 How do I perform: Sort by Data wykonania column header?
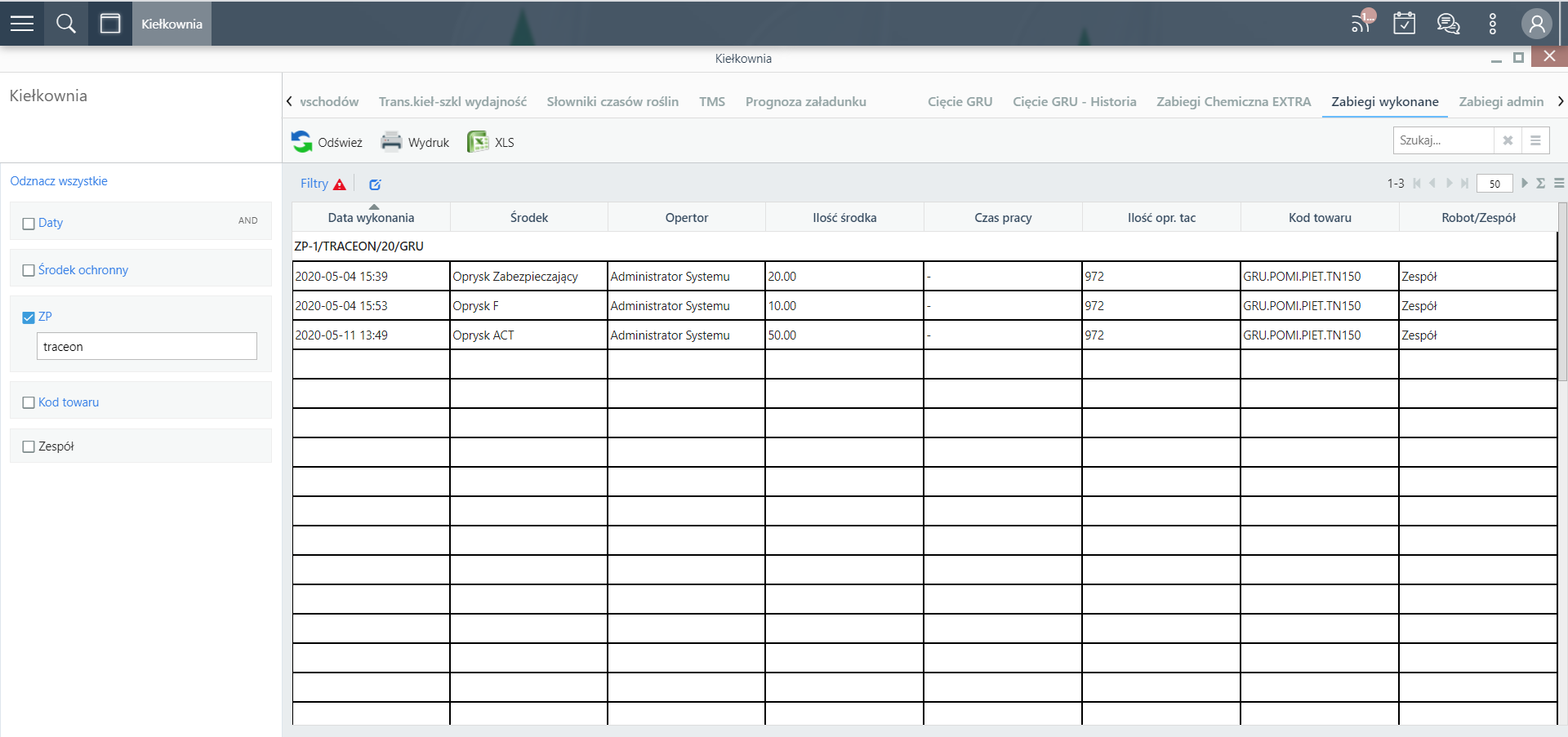(371, 218)
